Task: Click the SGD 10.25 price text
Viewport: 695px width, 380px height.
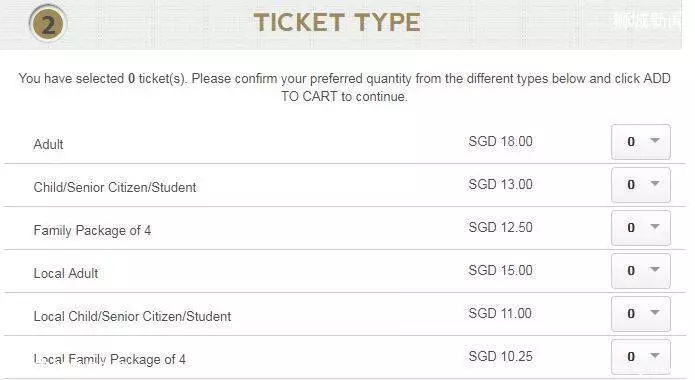Action: click(500, 356)
